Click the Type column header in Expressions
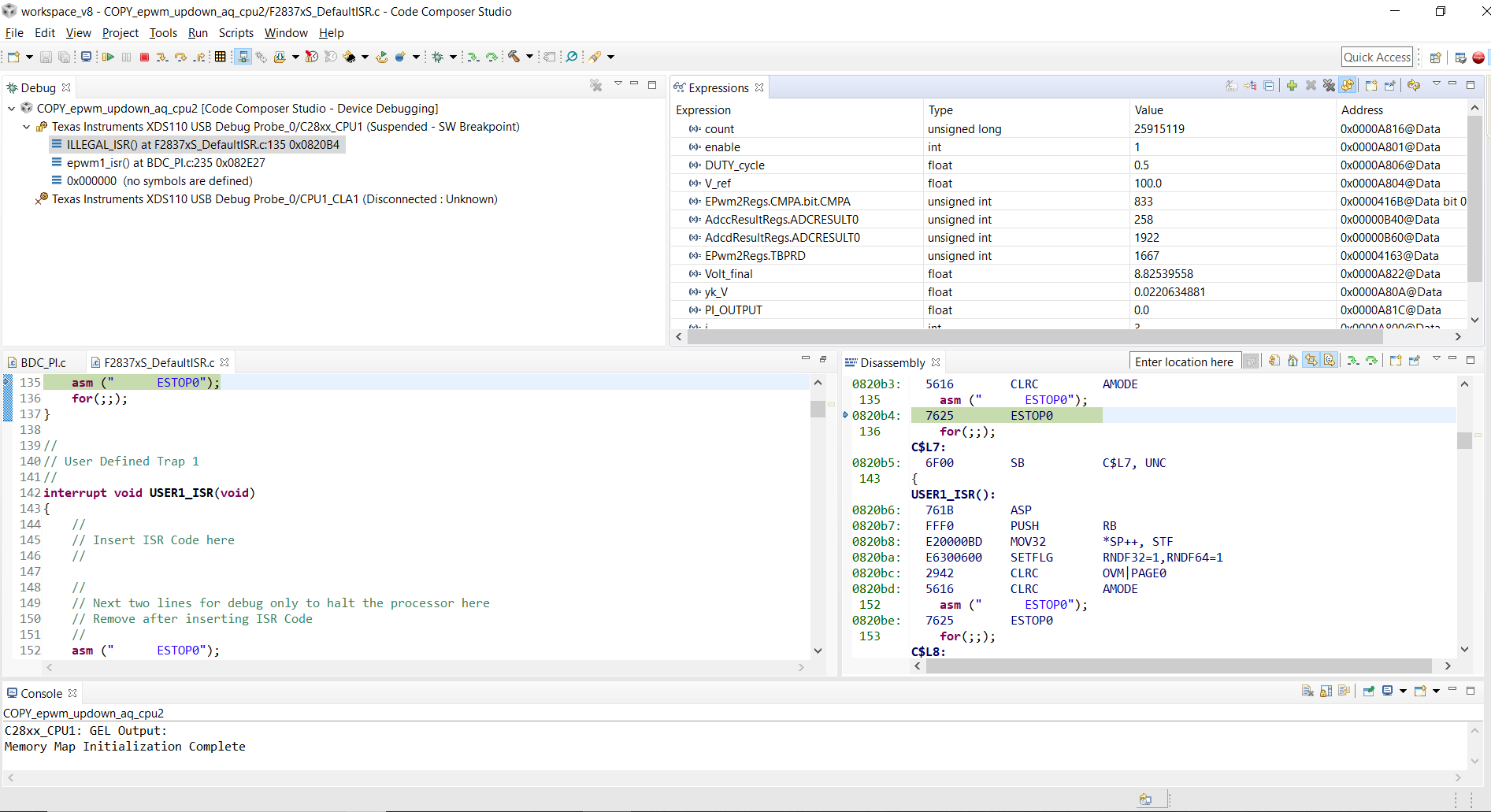Viewport: 1491px width, 812px height. pos(1025,110)
